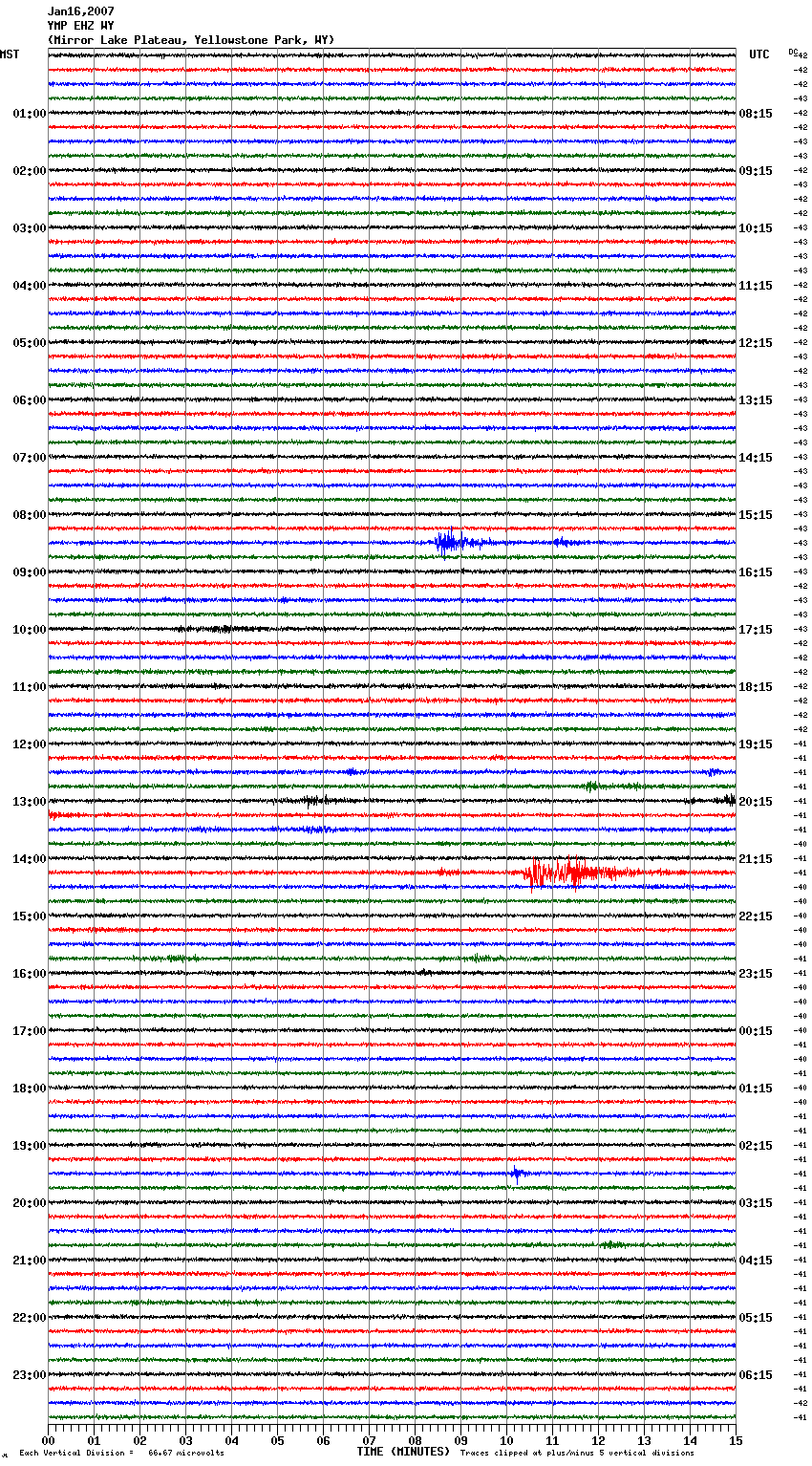The height and width of the screenshot is (1466, 812).
Task: Select the 01:00 MST row label
Action: point(30,114)
